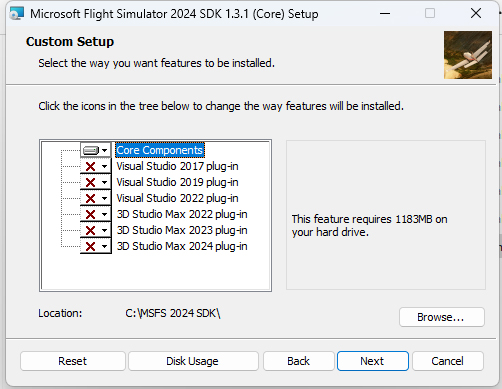Open Visual Studio 2022 plug-in feature dropdown
This screenshot has width=502, height=389.
(x=95, y=198)
